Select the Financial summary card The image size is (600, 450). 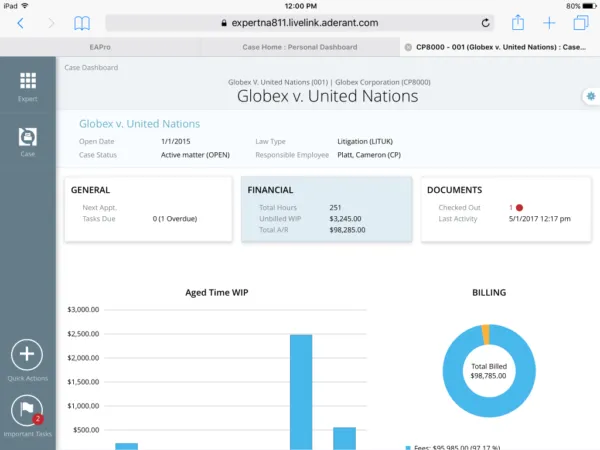[326, 210]
